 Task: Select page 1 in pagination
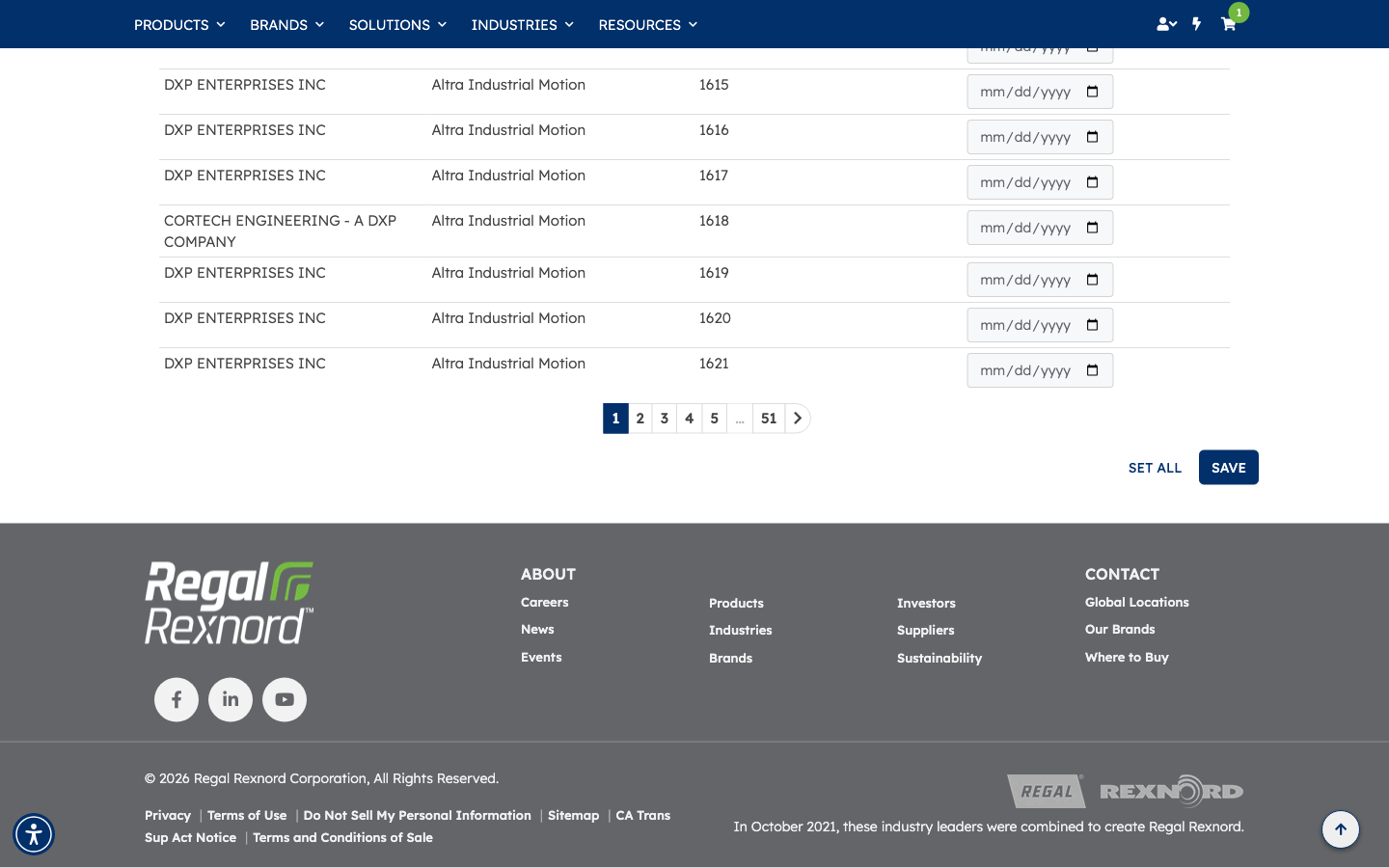(615, 419)
